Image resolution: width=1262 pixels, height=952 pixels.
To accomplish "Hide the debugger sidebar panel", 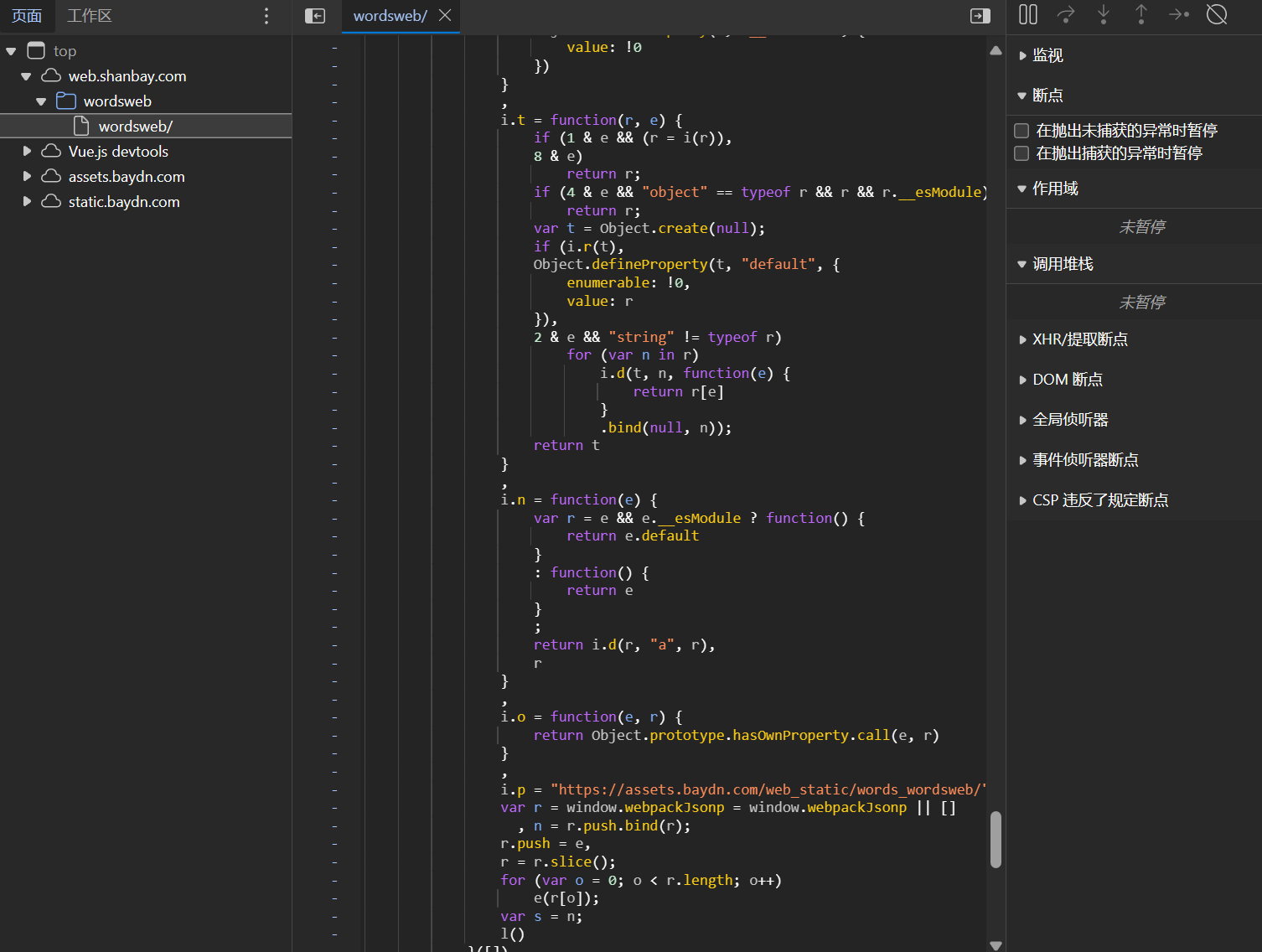I will (x=980, y=16).
